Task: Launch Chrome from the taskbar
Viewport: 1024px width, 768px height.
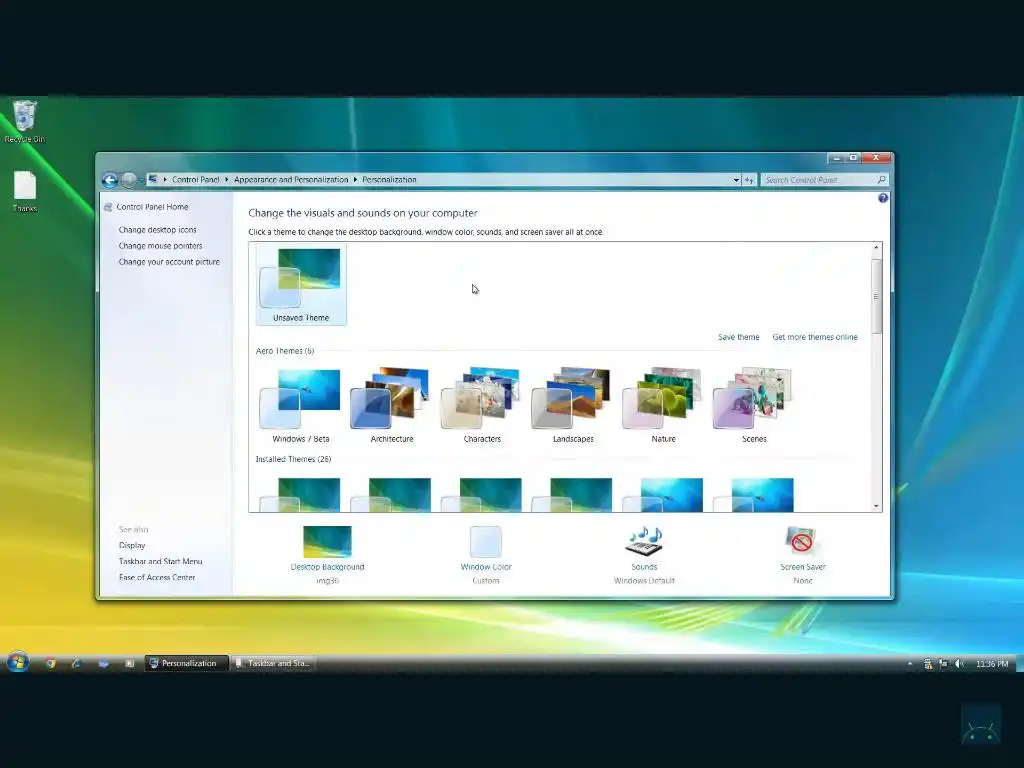Action: tap(50, 663)
